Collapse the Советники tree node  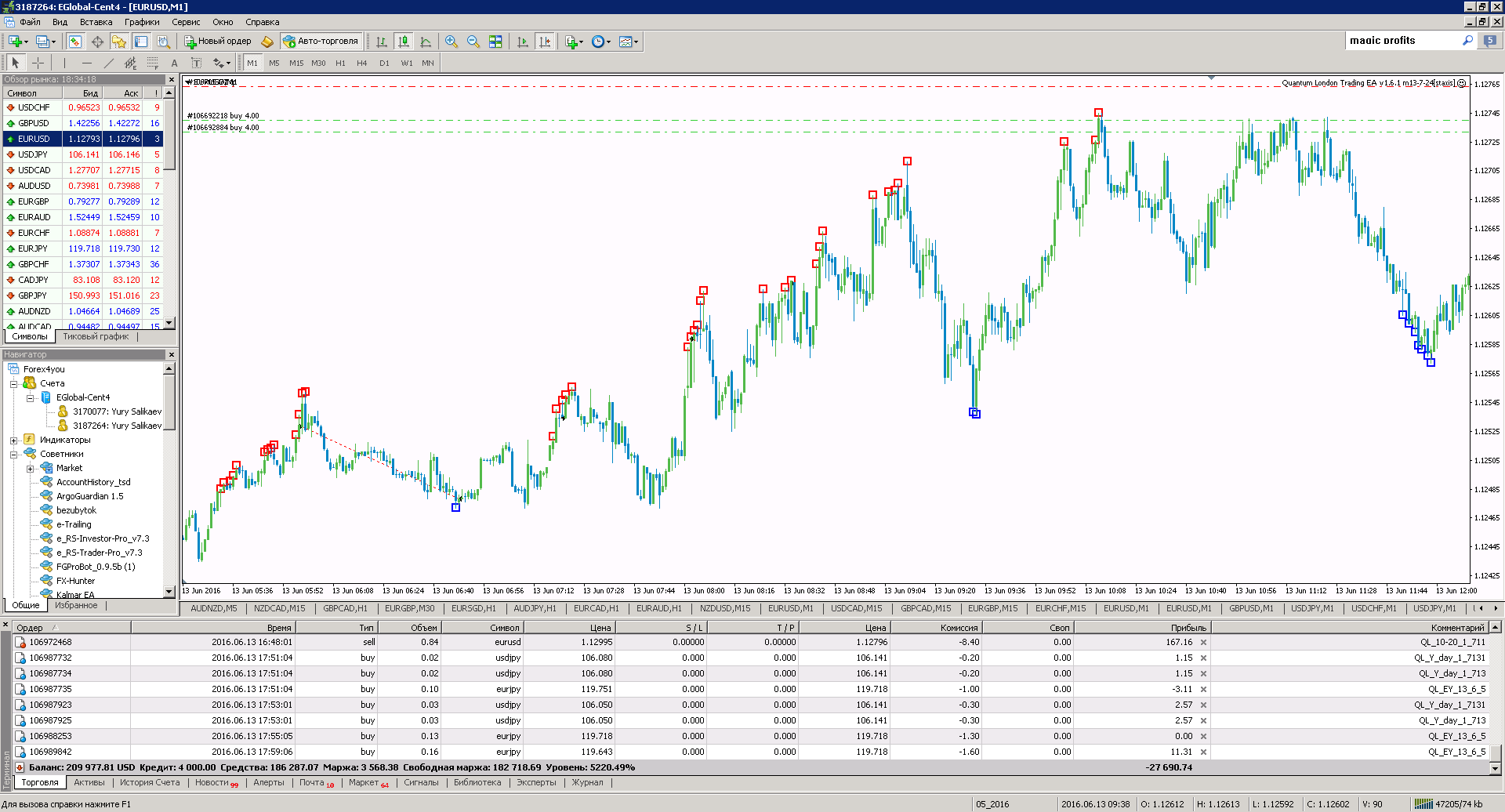[x=13, y=455]
